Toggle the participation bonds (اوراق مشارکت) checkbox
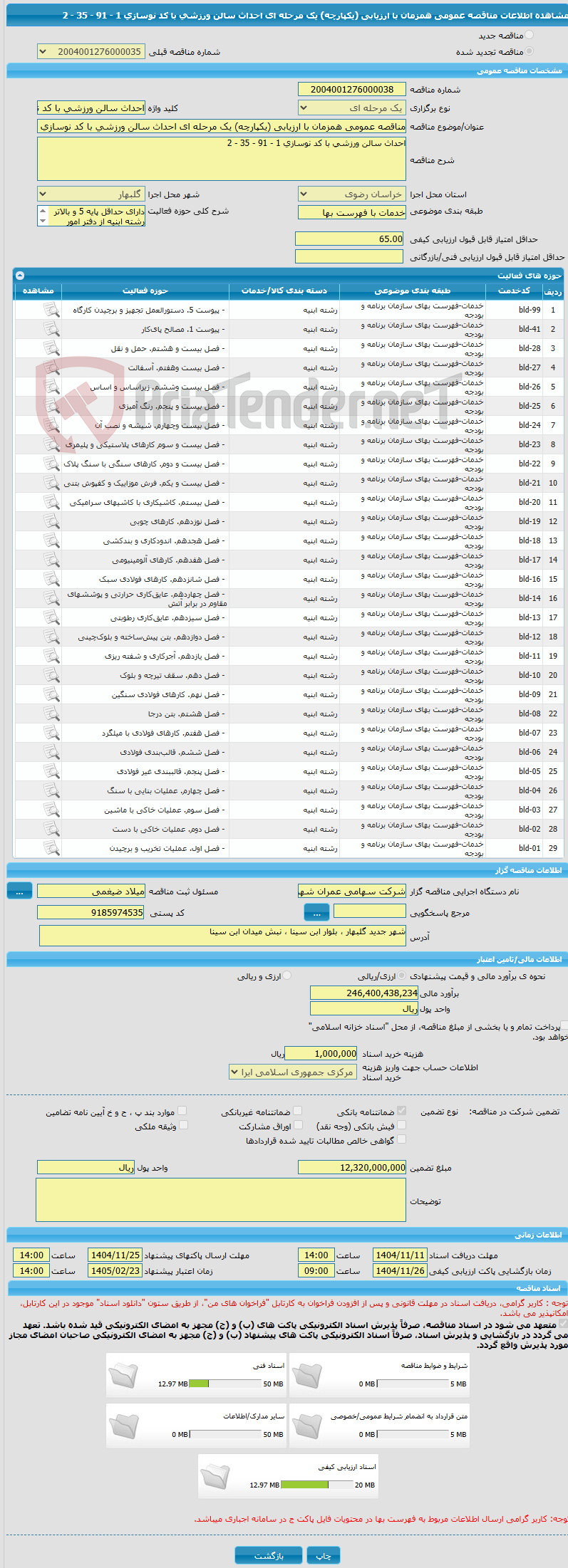 (x=298, y=1126)
